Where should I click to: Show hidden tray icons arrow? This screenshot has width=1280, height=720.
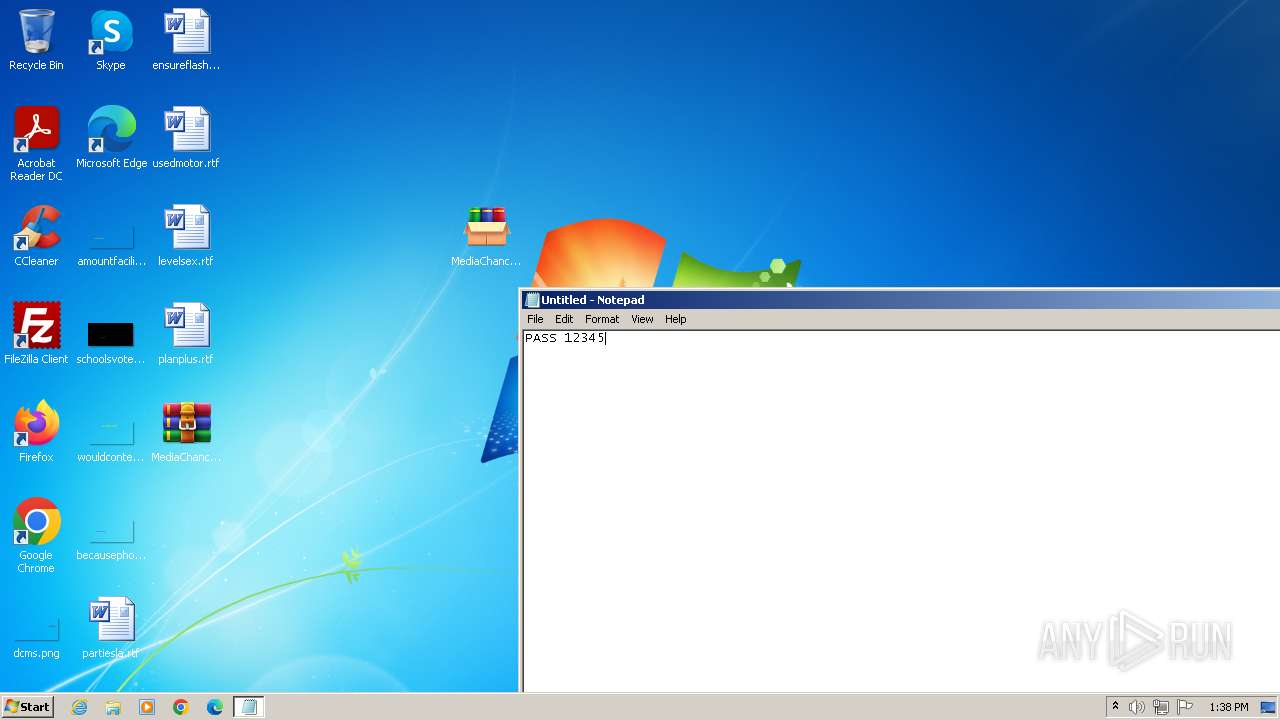pyautogui.click(x=1115, y=707)
